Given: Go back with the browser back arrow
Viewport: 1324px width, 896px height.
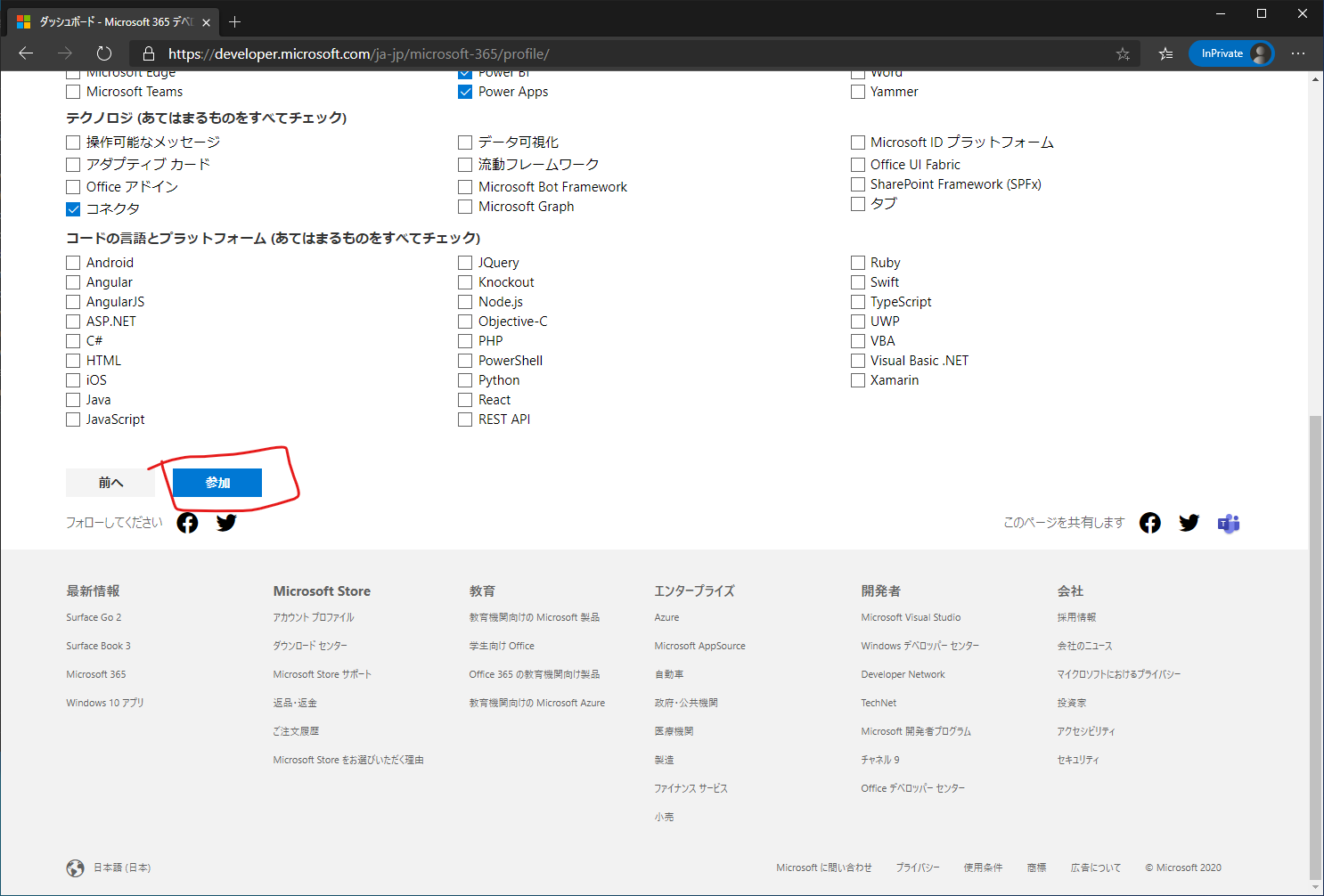Looking at the screenshot, I should [x=26, y=53].
